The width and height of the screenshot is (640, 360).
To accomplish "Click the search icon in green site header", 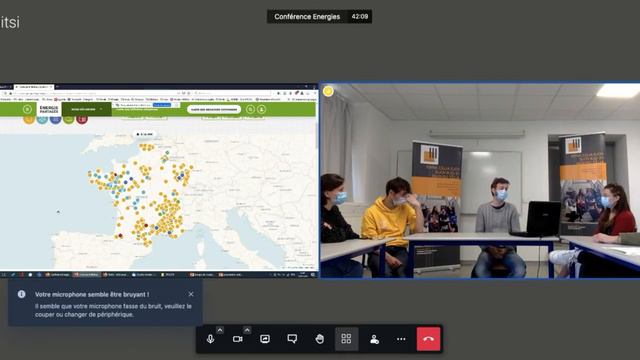I will point(250,109).
